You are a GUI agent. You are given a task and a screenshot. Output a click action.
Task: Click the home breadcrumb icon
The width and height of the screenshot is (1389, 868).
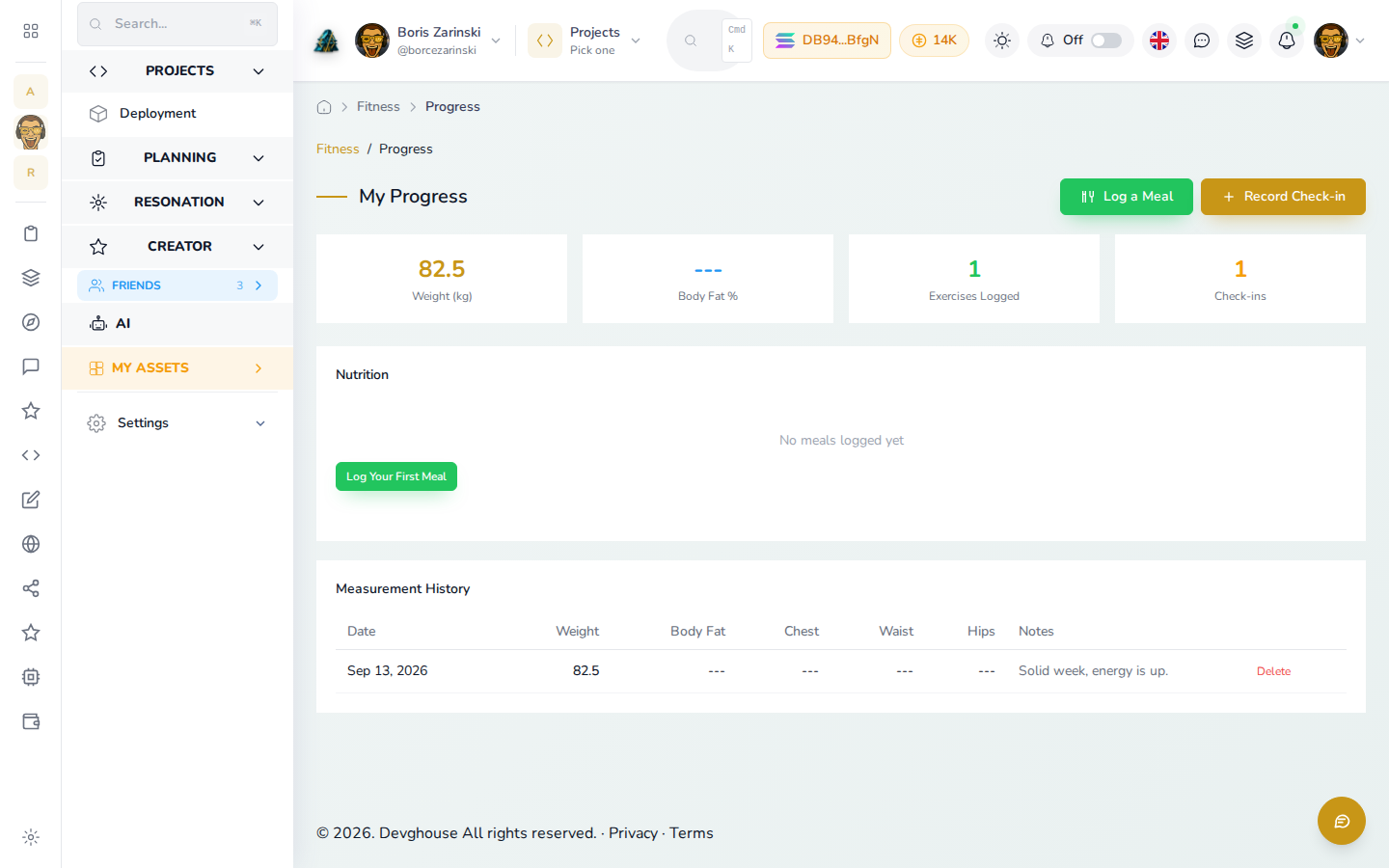pyautogui.click(x=324, y=107)
